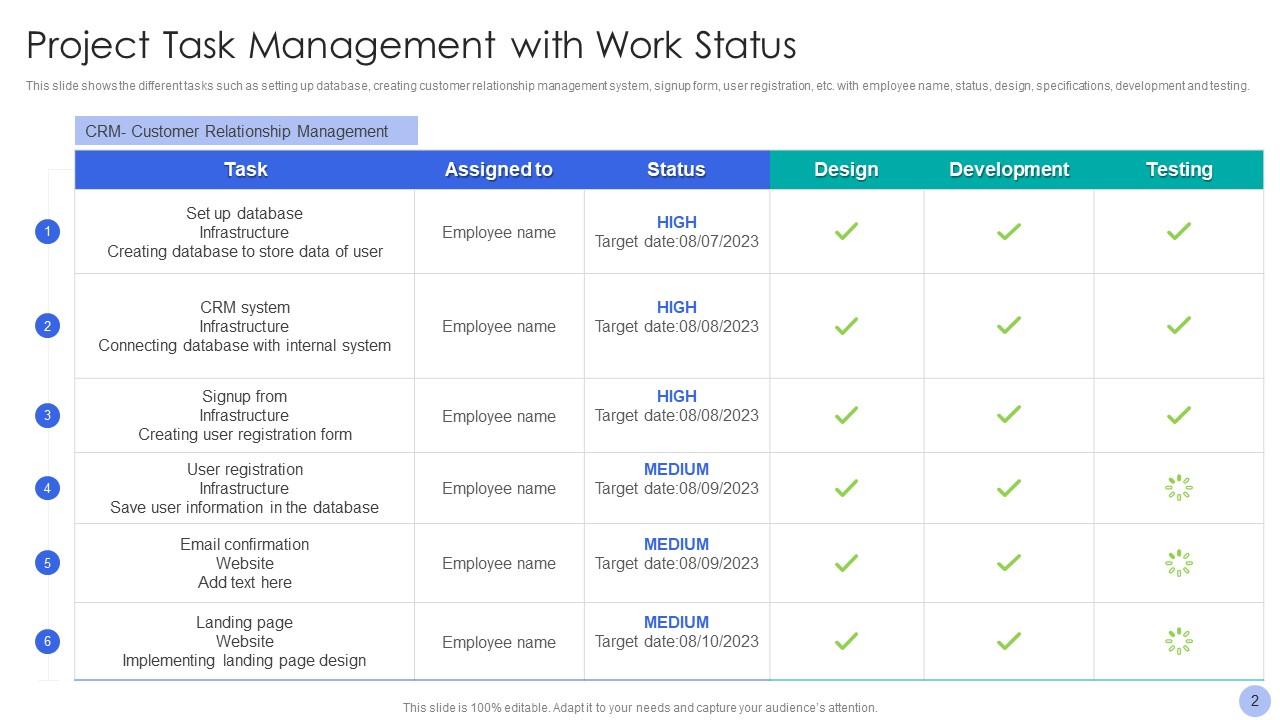
Task: Click the Development column header
Action: 1008,170
